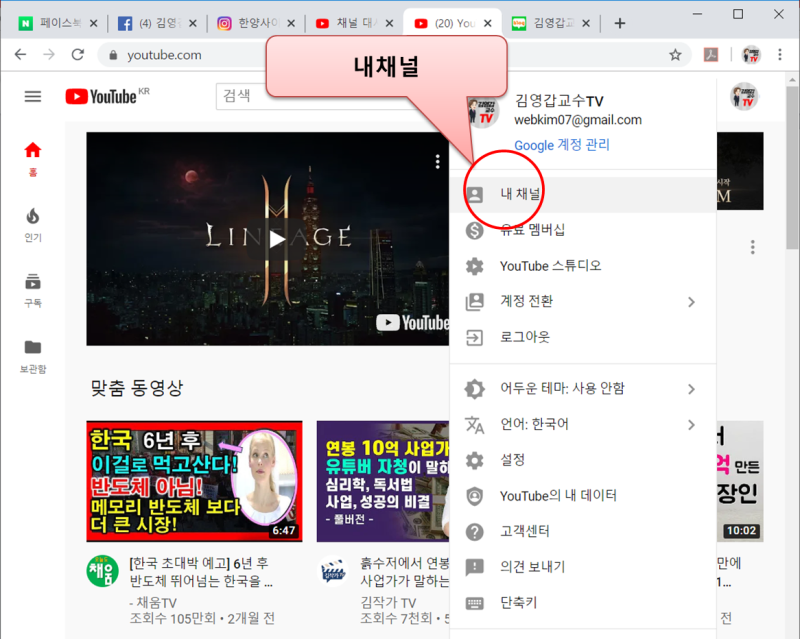Open YouTube의 내 데이터
The image size is (800, 639).
click(583, 496)
